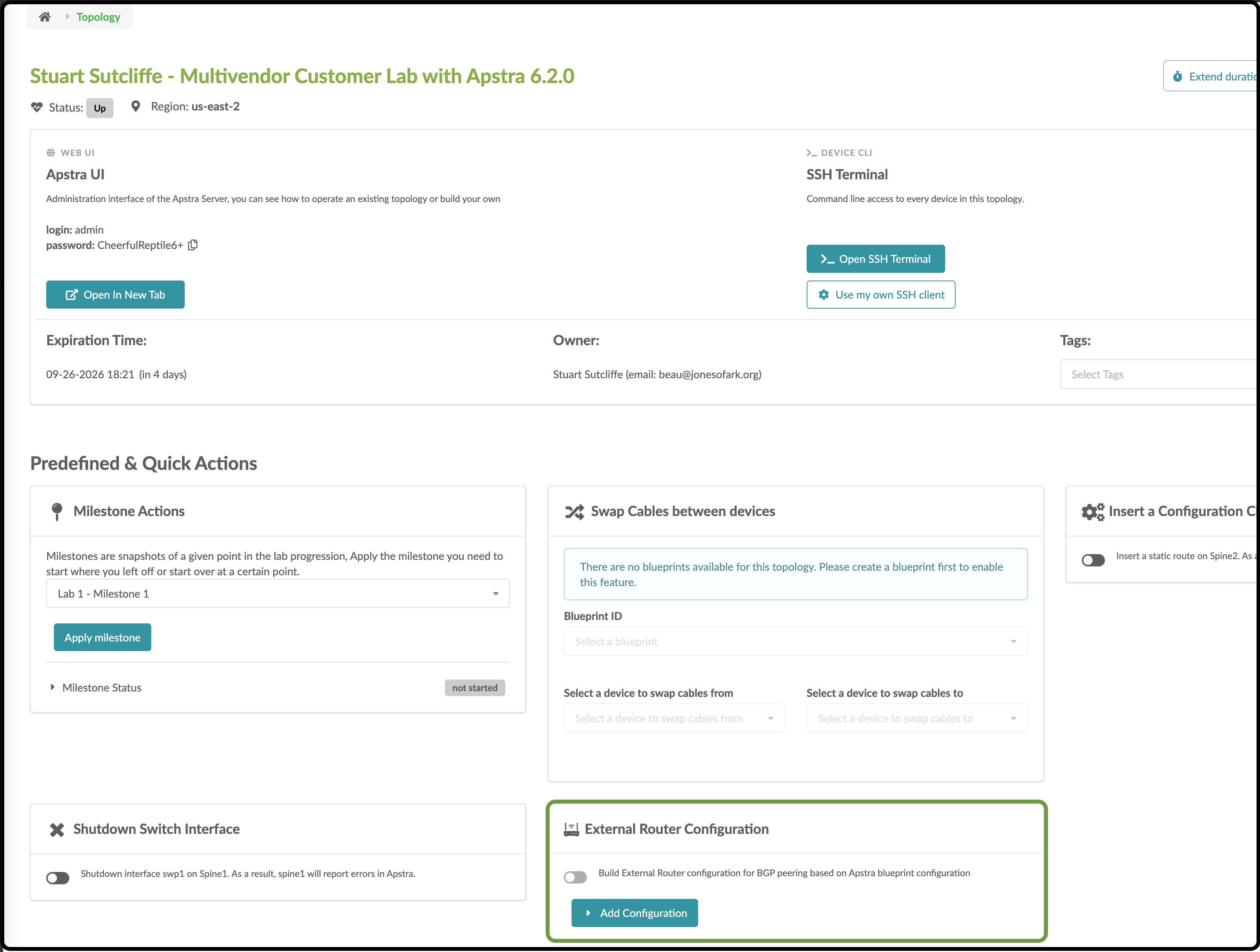Image resolution: width=1260 pixels, height=952 pixels.
Task: Click Add Configuration button
Action: pos(635,913)
